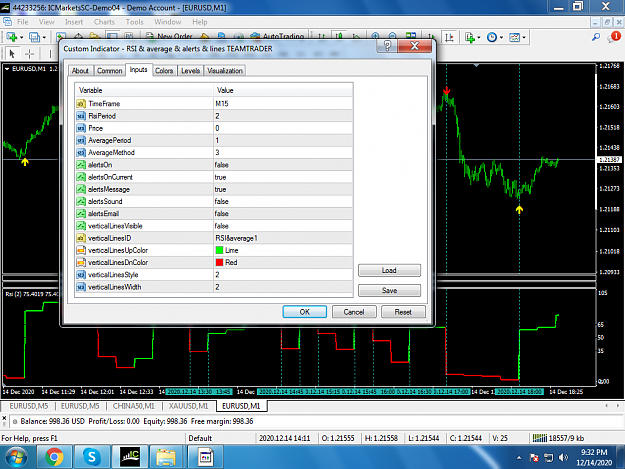
Task: Click the Tile Windows toolbar icon
Action: click(x=411, y=37)
